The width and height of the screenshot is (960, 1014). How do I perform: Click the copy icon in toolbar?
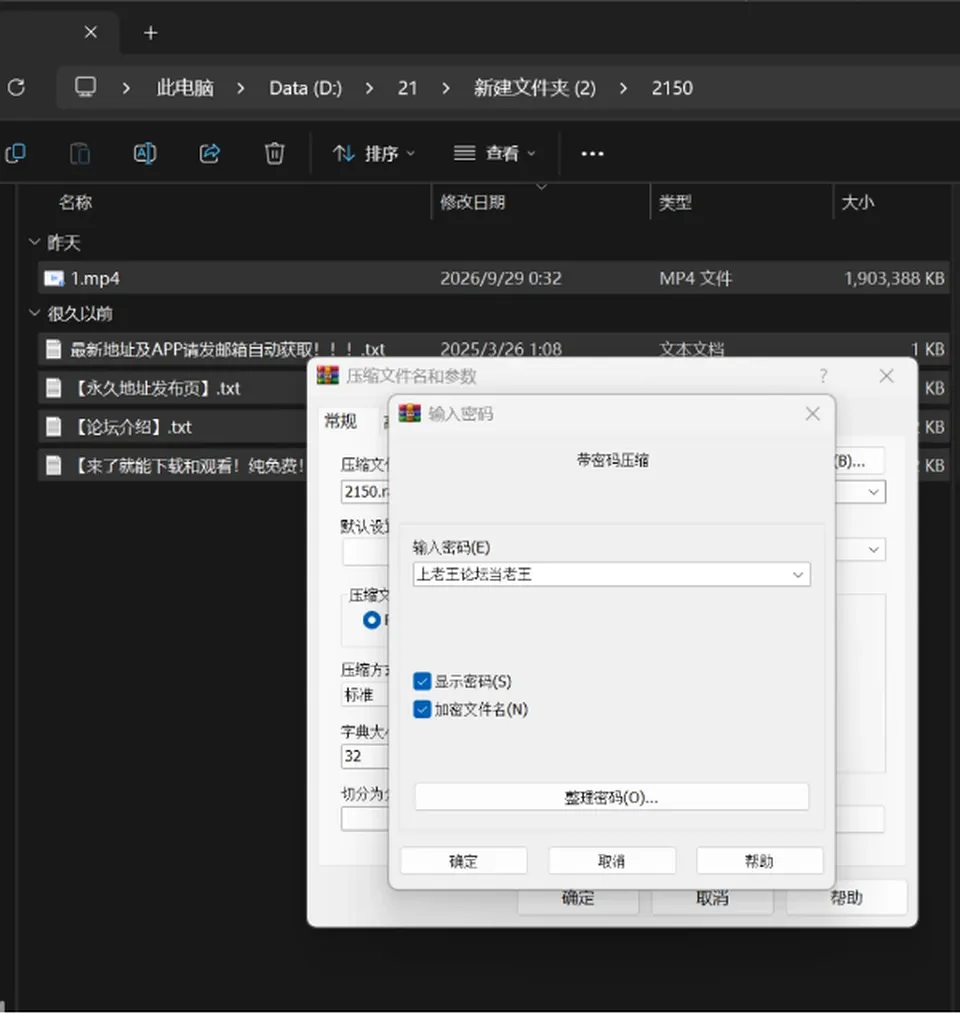tap(16, 153)
